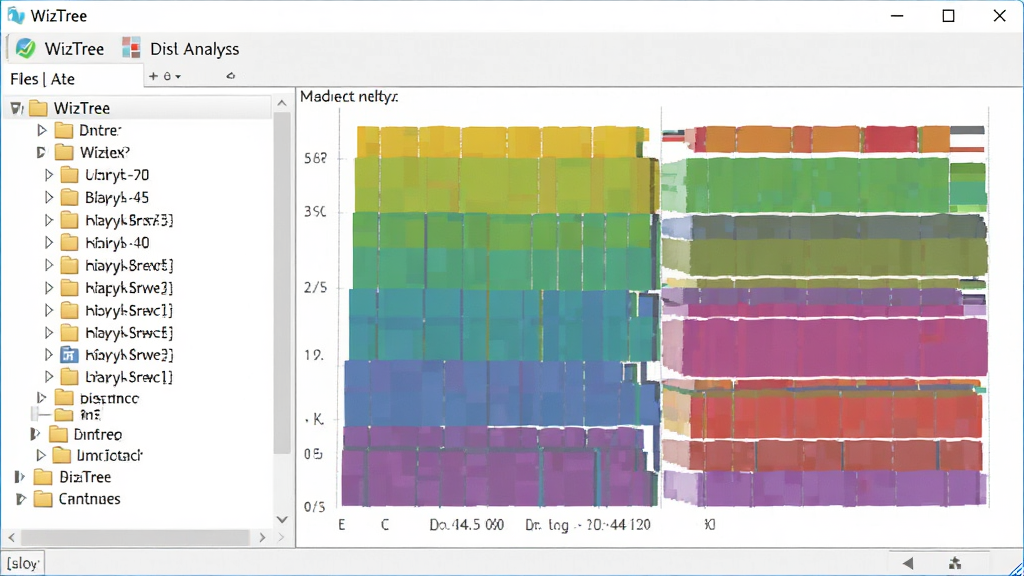The height and width of the screenshot is (576, 1024).
Task: Click the Blaryb-45 folder icon
Action: tap(69, 197)
